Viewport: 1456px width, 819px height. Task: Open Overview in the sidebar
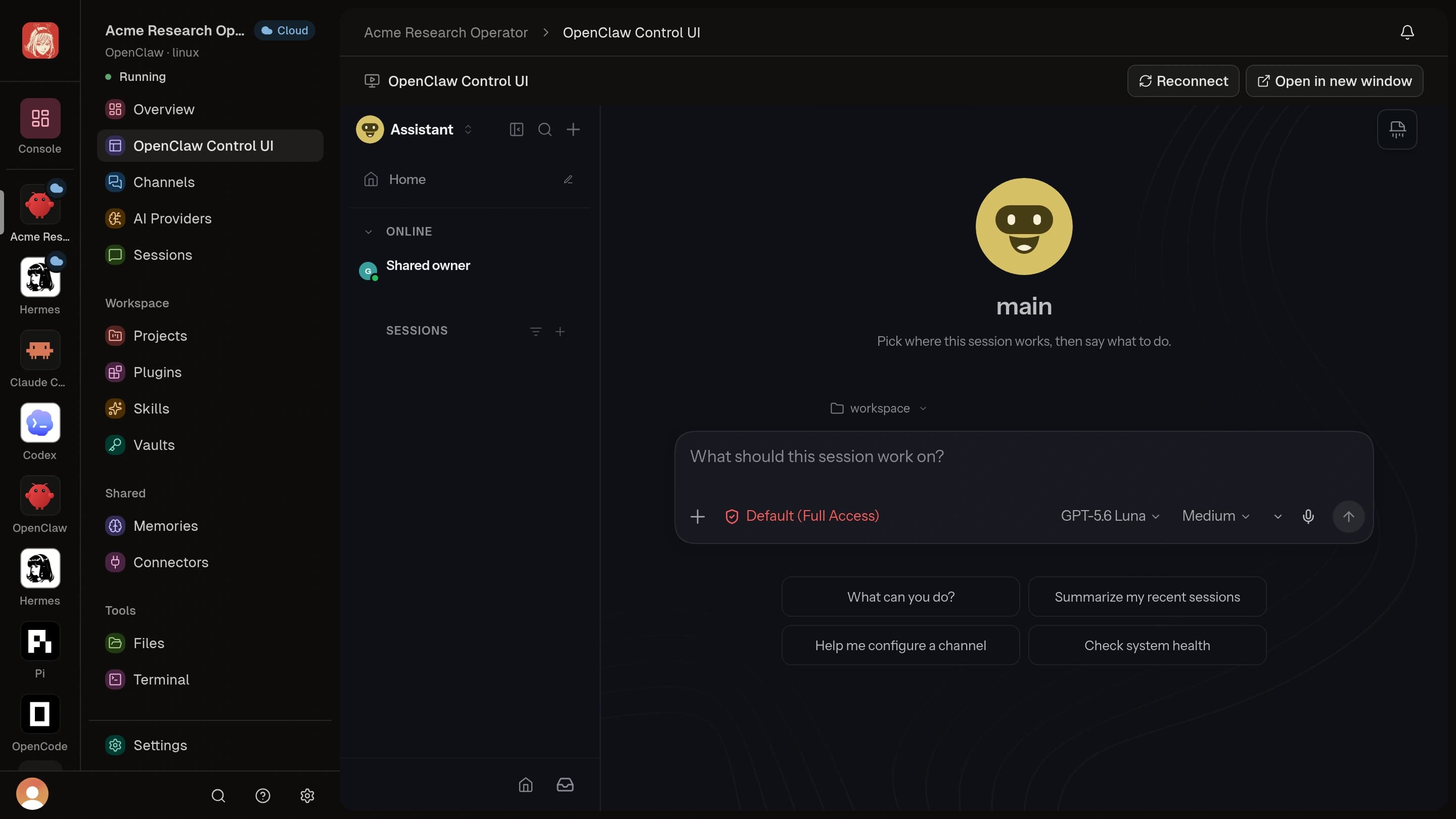pos(210,109)
